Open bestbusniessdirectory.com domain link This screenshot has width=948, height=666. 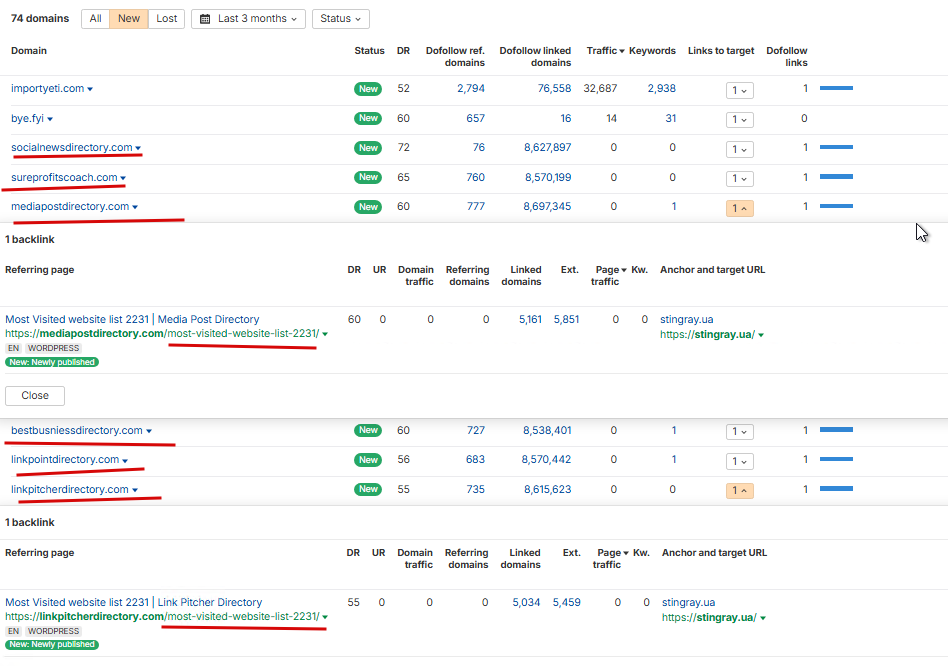click(x=77, y=430)
